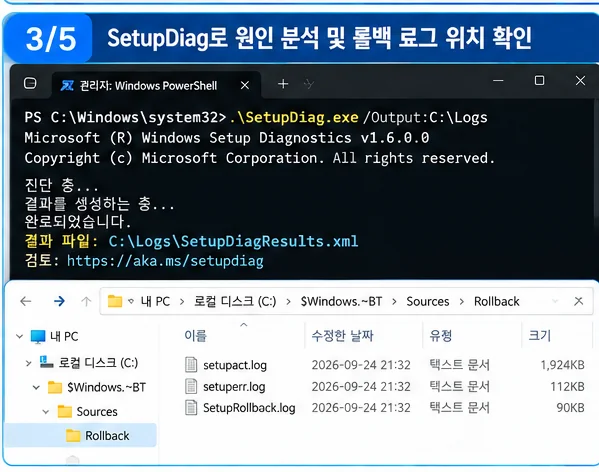Expand chevron after 내 PC in breadcrumb

tap(182, 302)
